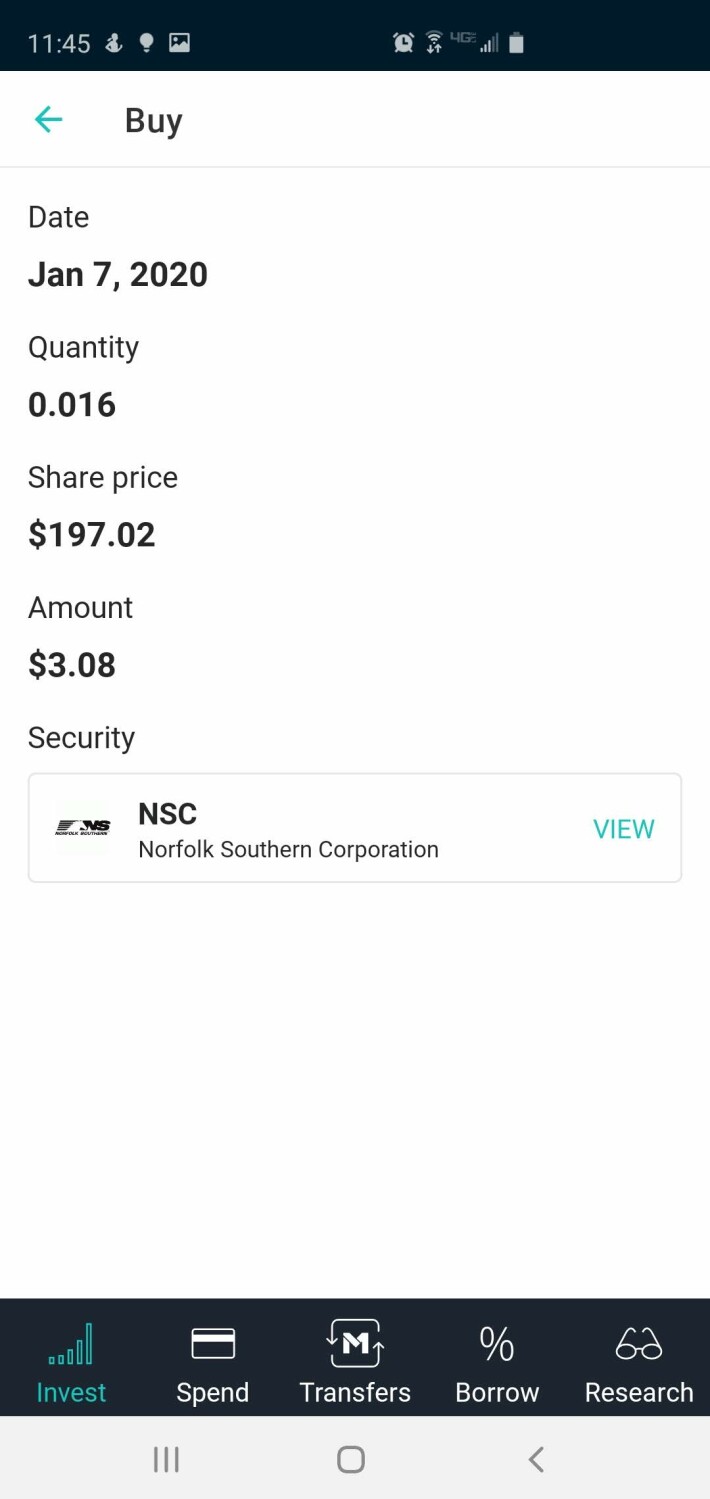
Task: Switch to the Invest tab label
Action: pos(71,1392)
